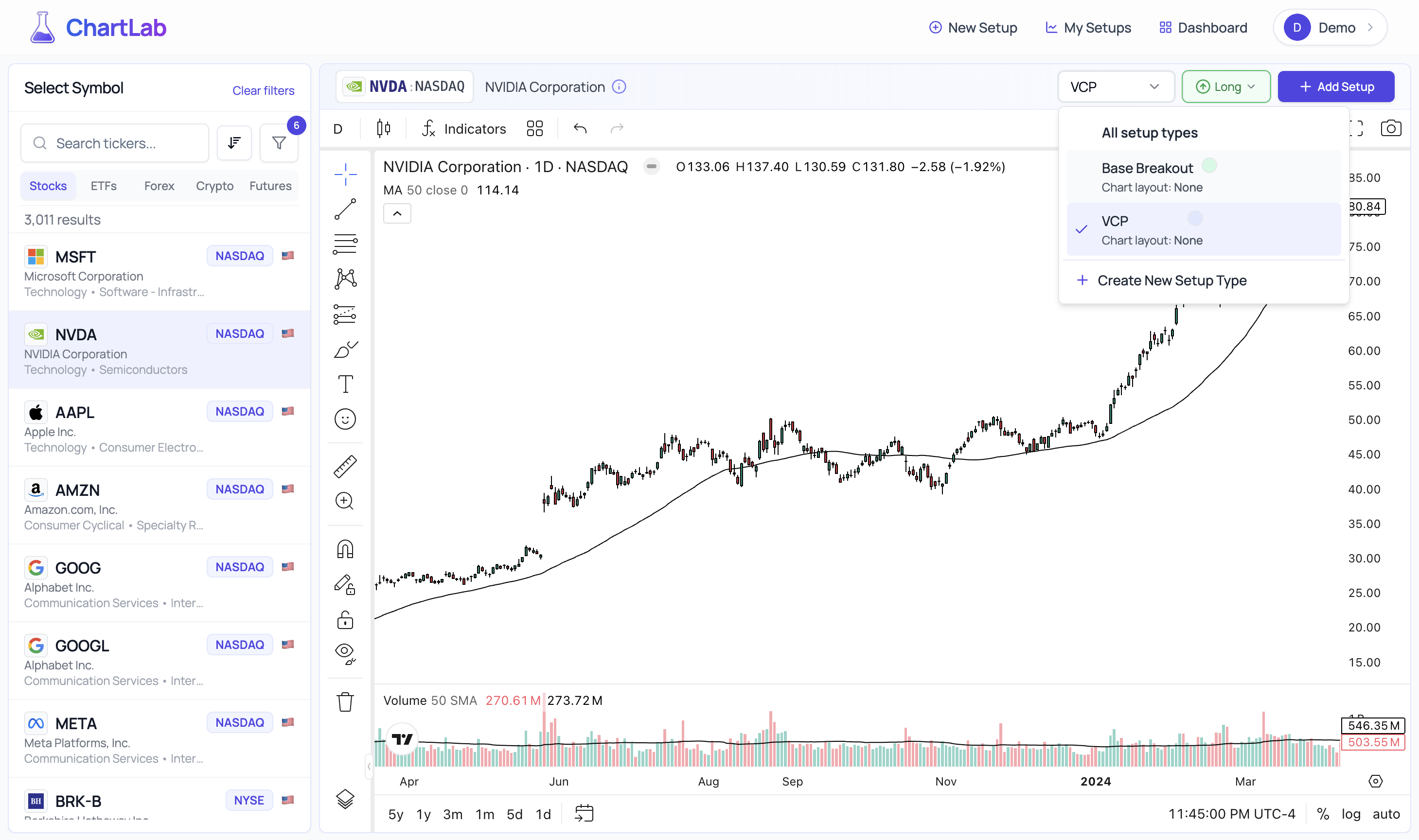Open the D timeframe interval selector
Screen dimensions: 1419x840
click(338, 128)
